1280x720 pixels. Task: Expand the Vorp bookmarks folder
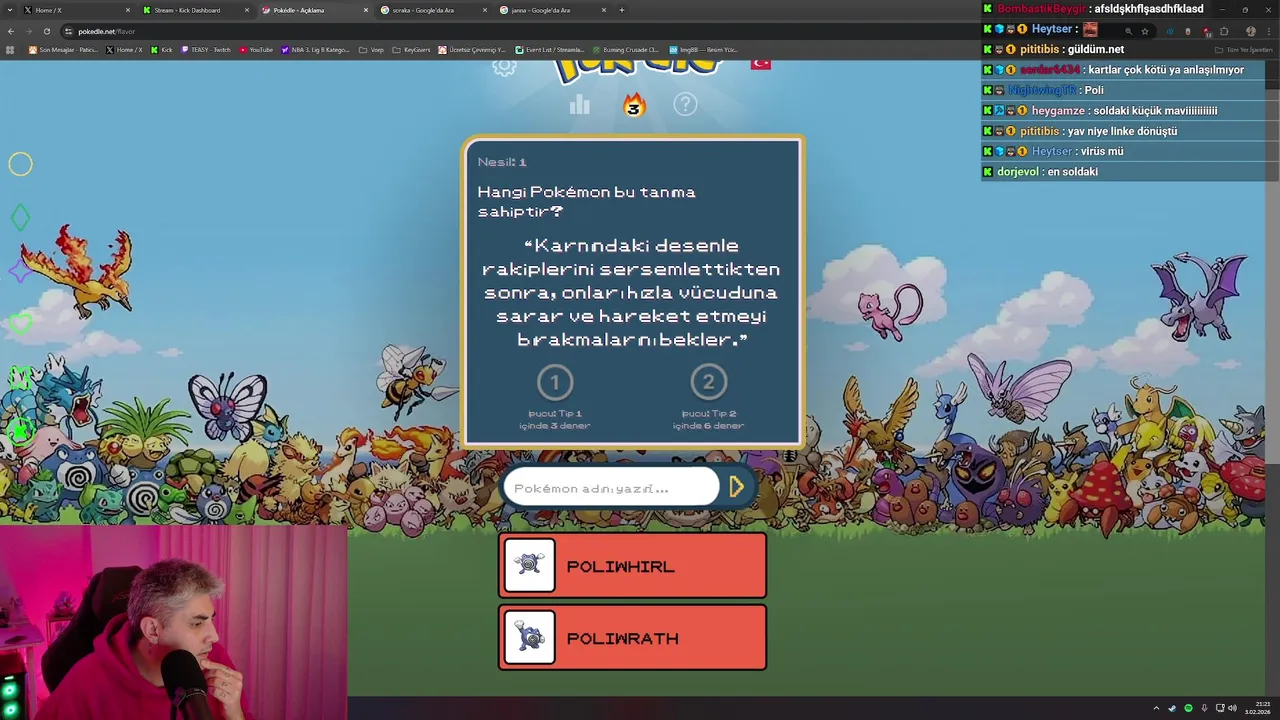[x=371, y=49]
